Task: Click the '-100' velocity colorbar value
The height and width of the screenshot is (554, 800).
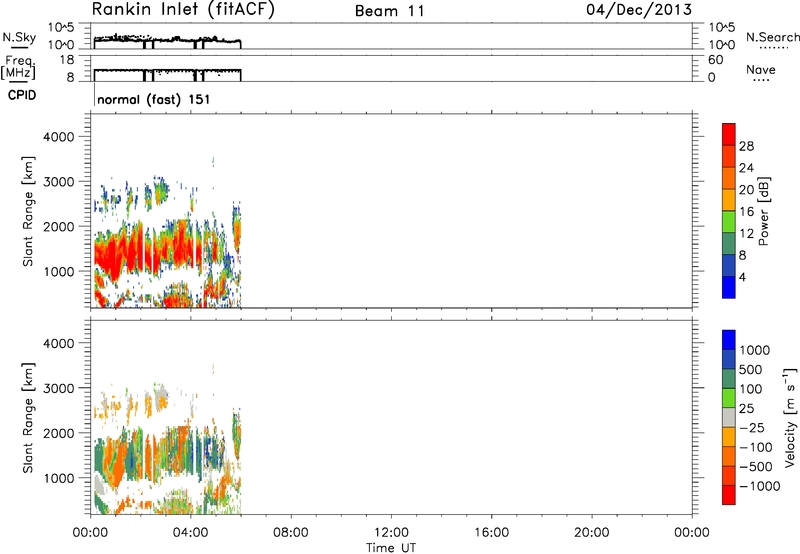Action: pyautogui.click(x=756, y=447)
